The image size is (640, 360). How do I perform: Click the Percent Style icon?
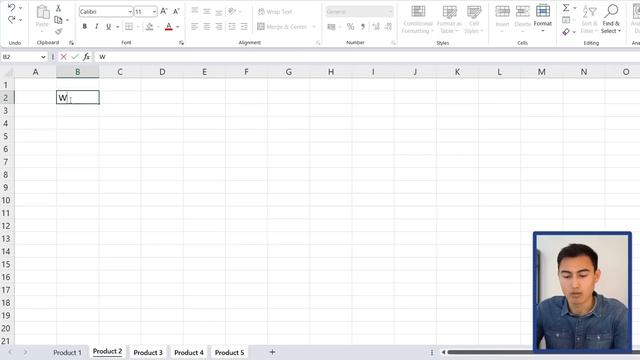350,27
